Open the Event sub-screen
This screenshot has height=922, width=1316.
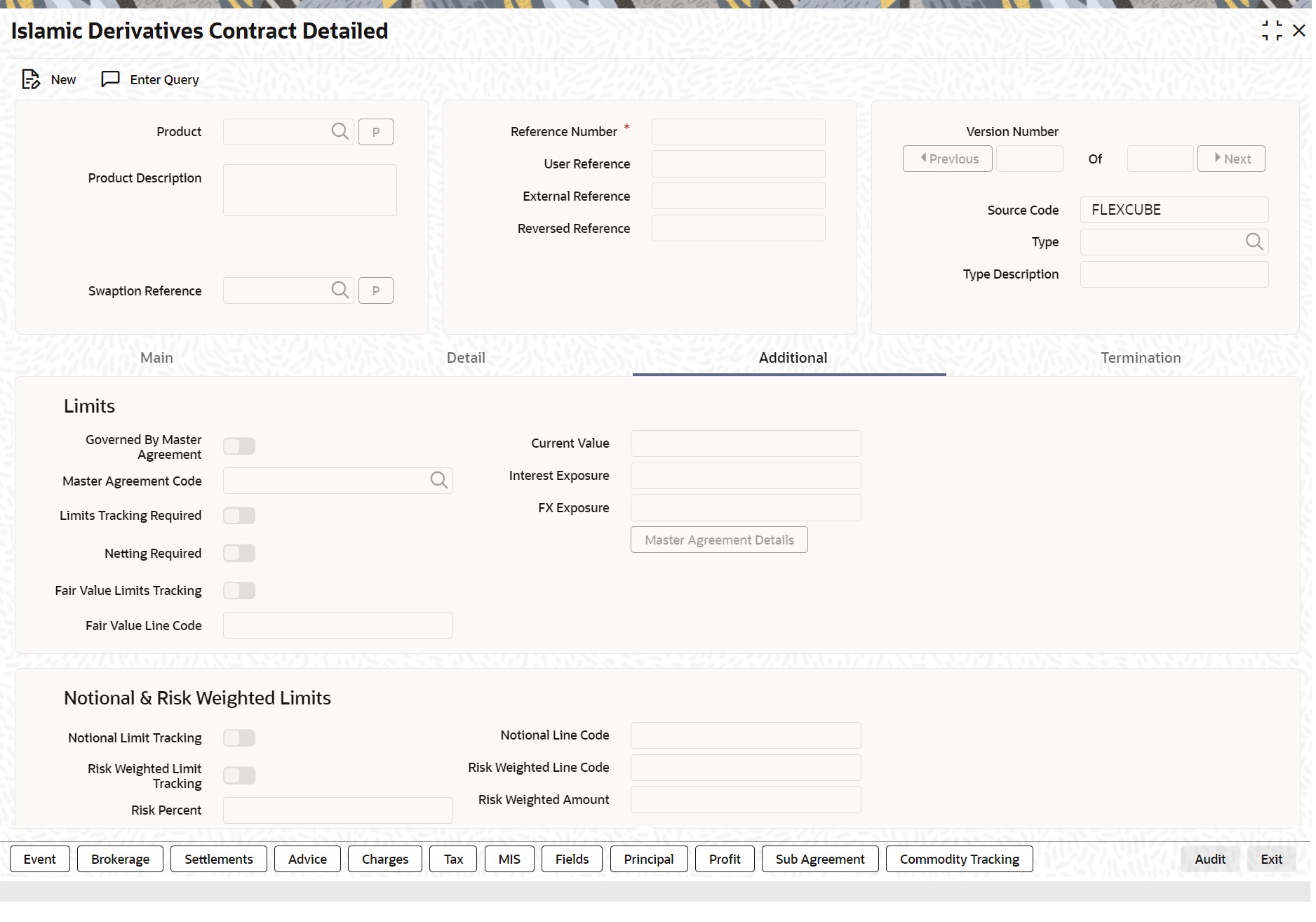[x=40, y=859]
